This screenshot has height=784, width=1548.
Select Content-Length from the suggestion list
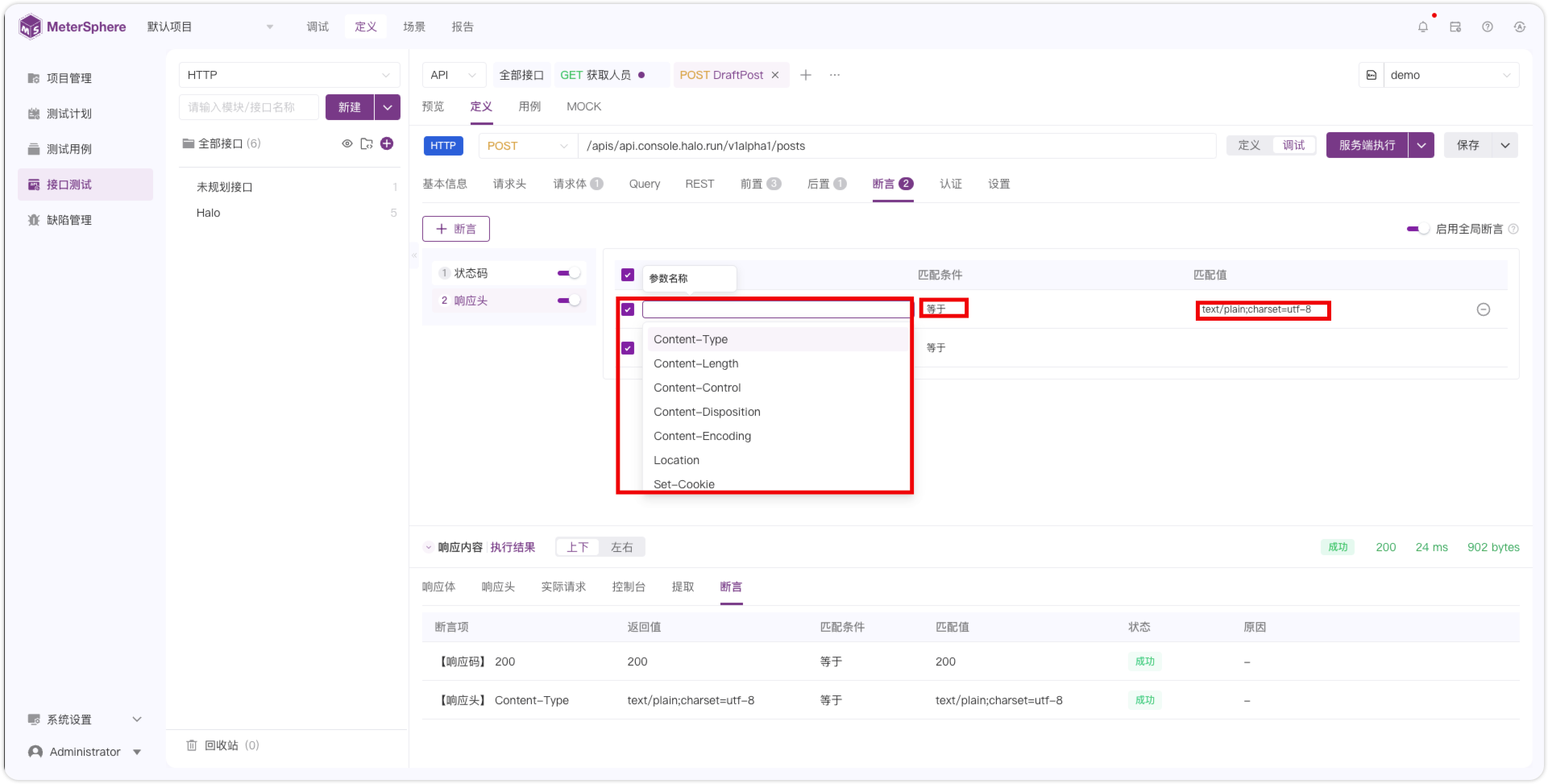point(777,363)
